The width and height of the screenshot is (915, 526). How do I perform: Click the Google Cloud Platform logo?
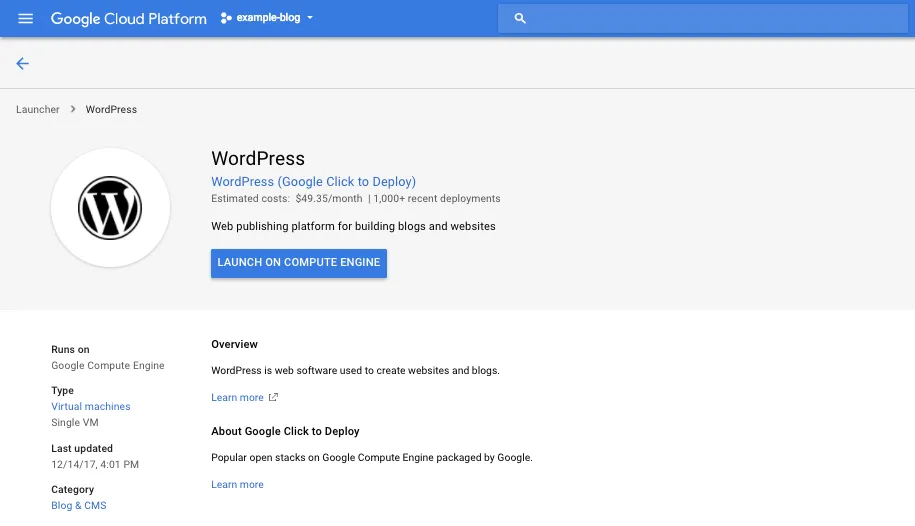pos(128,19)
